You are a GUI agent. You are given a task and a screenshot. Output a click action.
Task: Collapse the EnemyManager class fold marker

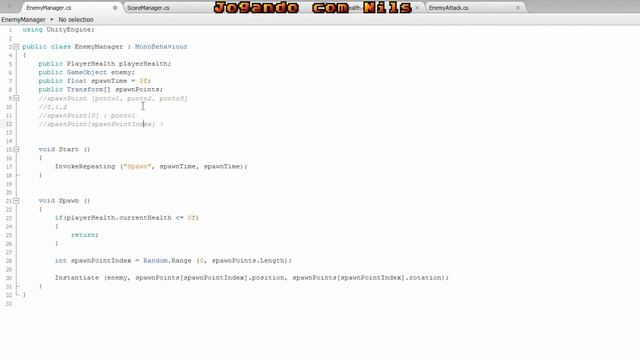(16, 47)
